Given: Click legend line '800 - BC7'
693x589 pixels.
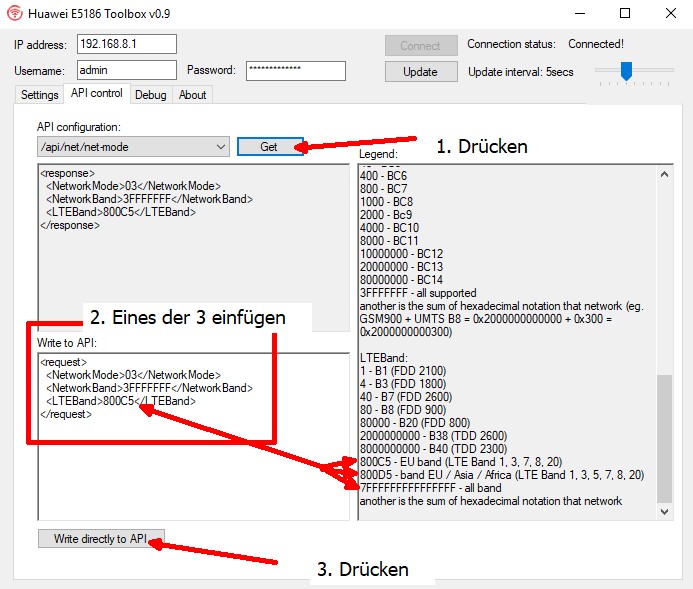Looking at the screenshot, I should click(384, 189).
